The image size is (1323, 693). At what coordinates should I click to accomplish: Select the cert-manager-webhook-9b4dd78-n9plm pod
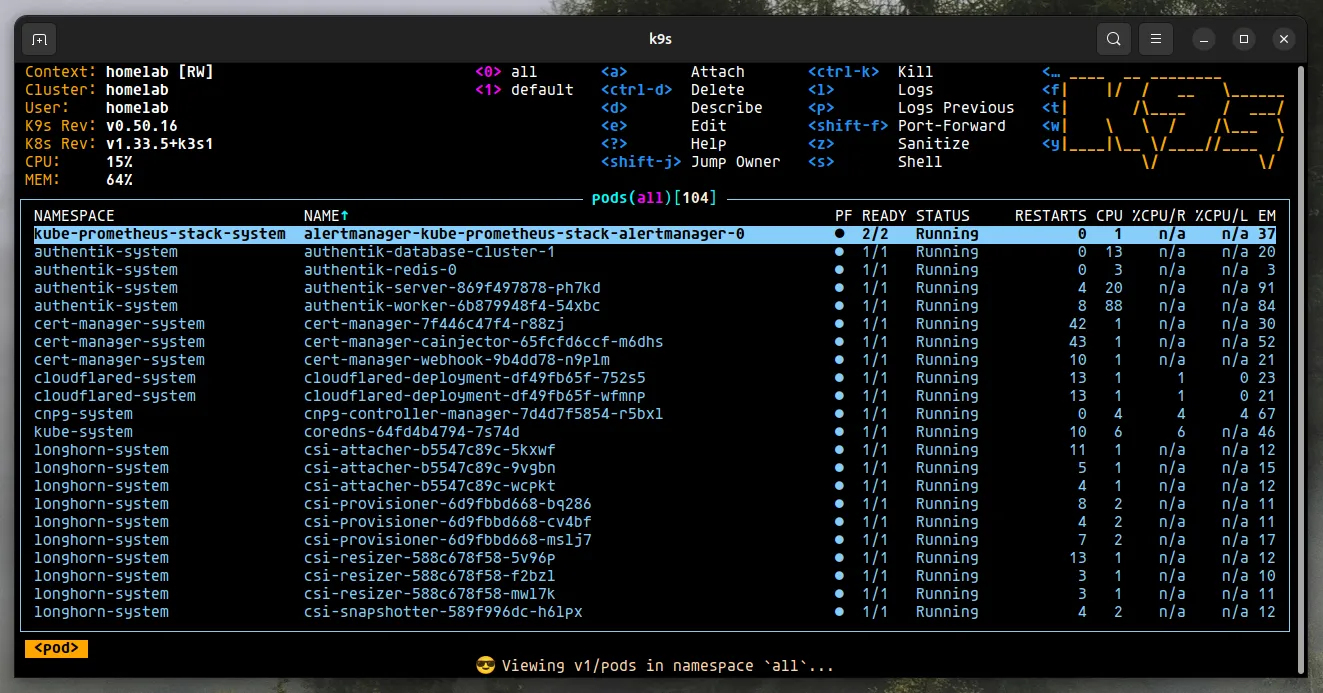click(x=456, y=360)
